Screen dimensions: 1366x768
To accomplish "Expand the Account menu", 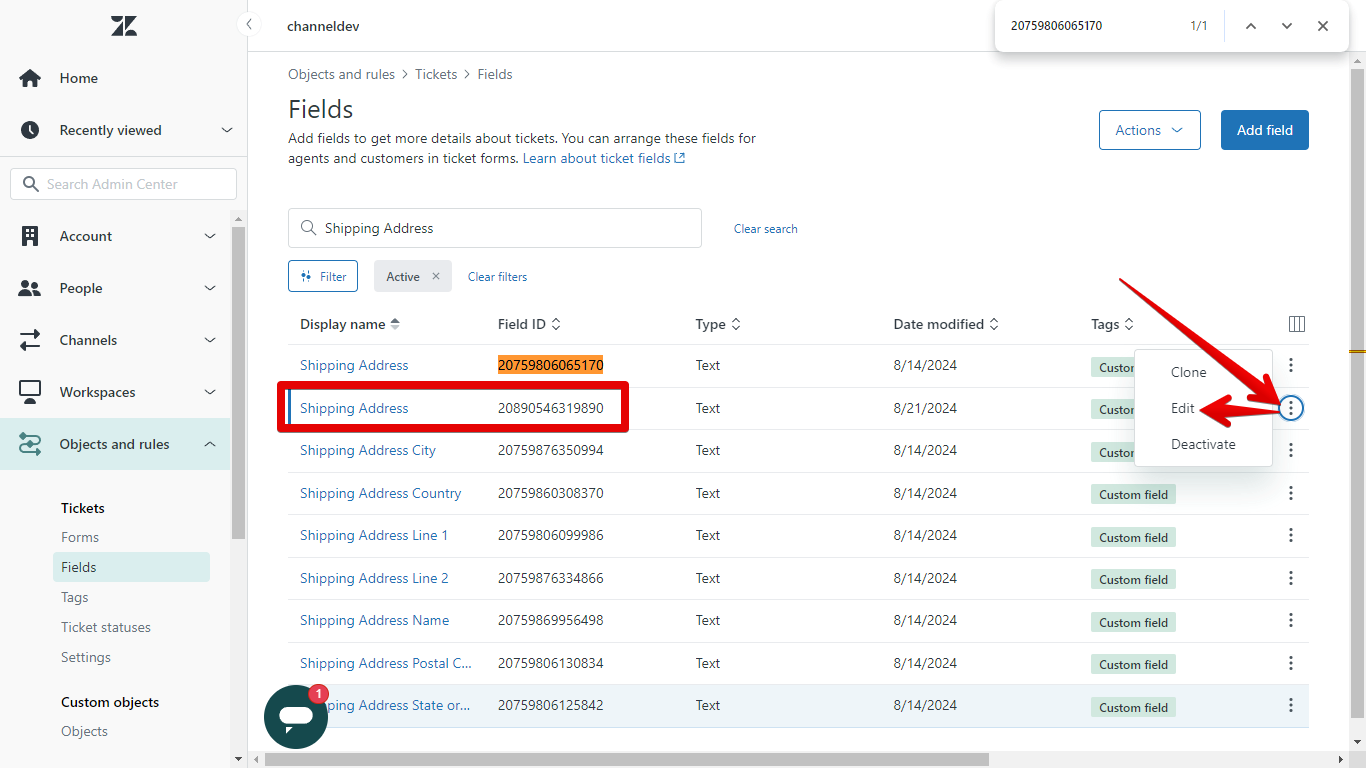I will click(210, 236).
